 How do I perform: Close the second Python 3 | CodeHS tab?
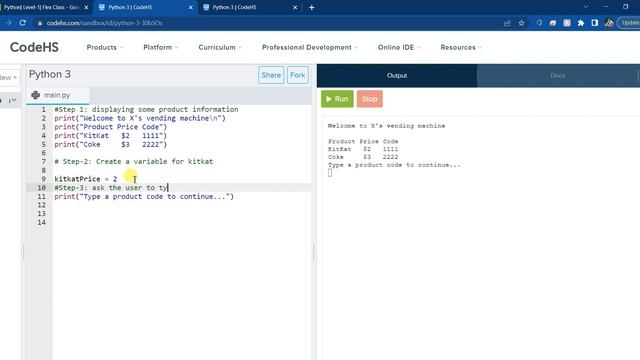pyautogui.click(x=295, y=7)
